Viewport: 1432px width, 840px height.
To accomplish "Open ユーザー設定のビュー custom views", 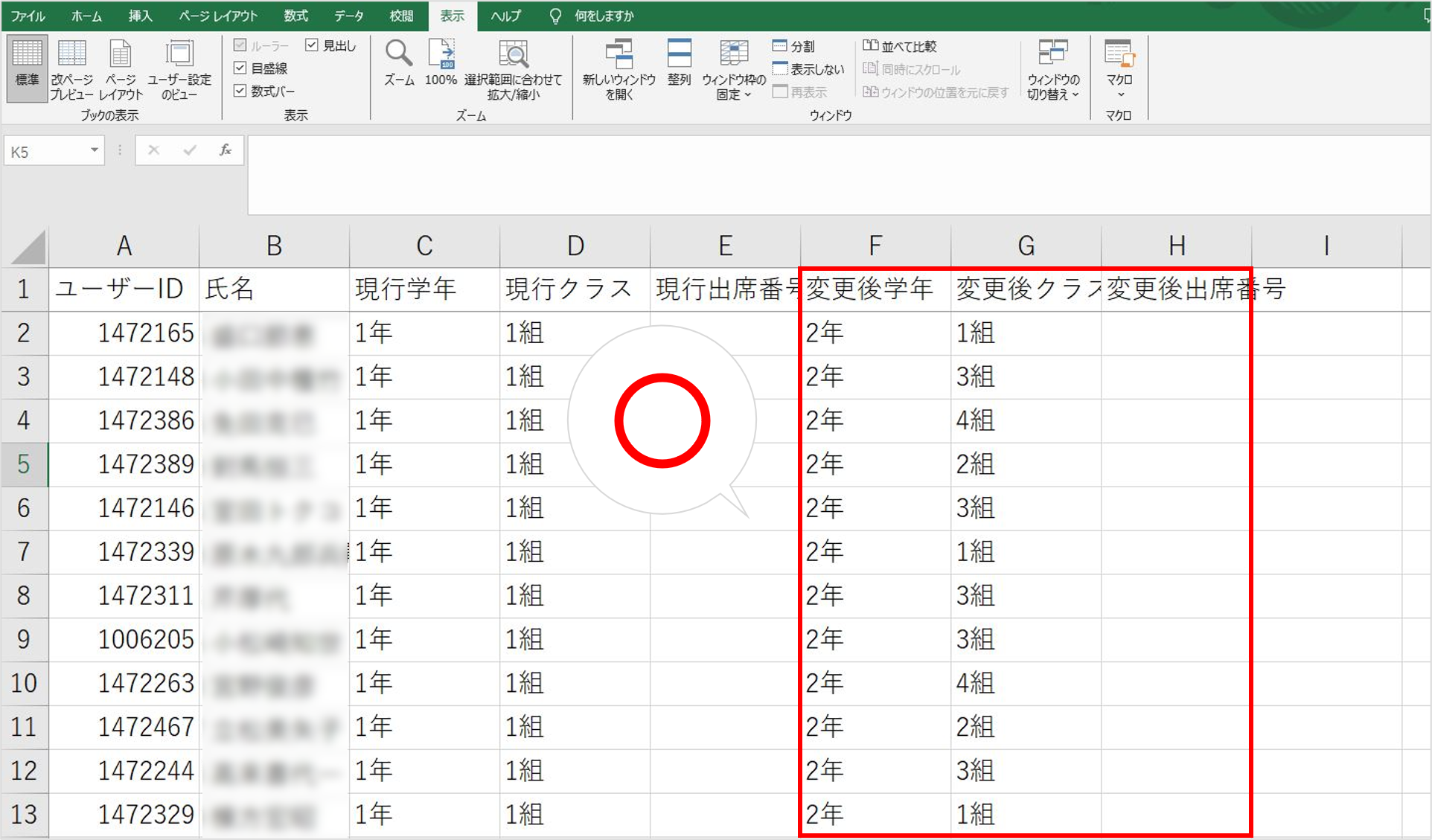I will [x=179, y=54].
